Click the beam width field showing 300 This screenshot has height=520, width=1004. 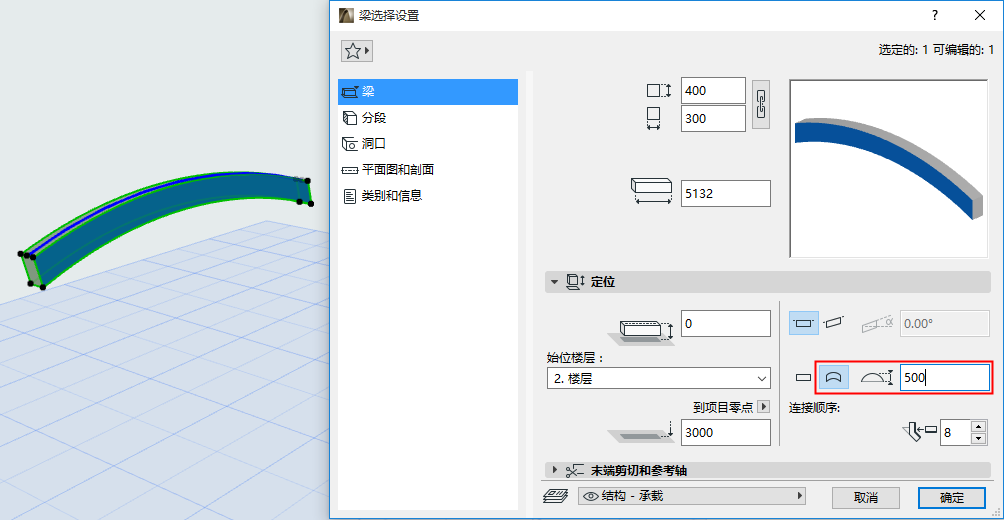point(713,118)
